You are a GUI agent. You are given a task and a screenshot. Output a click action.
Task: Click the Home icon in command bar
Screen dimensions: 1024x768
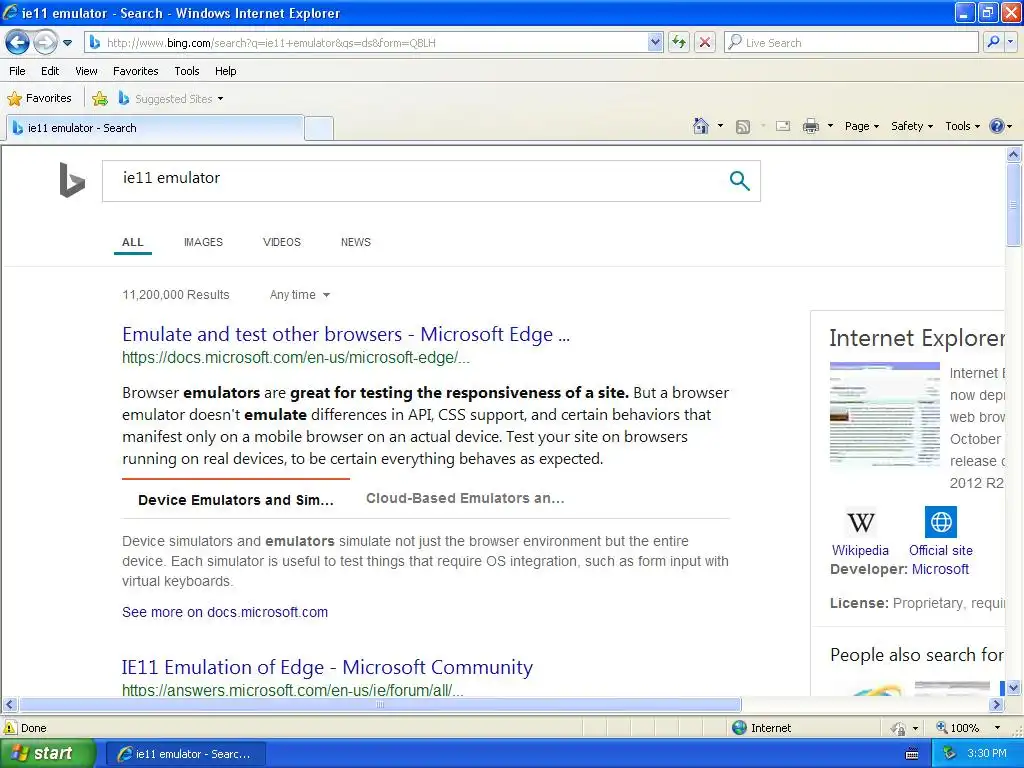coord(701,126)
